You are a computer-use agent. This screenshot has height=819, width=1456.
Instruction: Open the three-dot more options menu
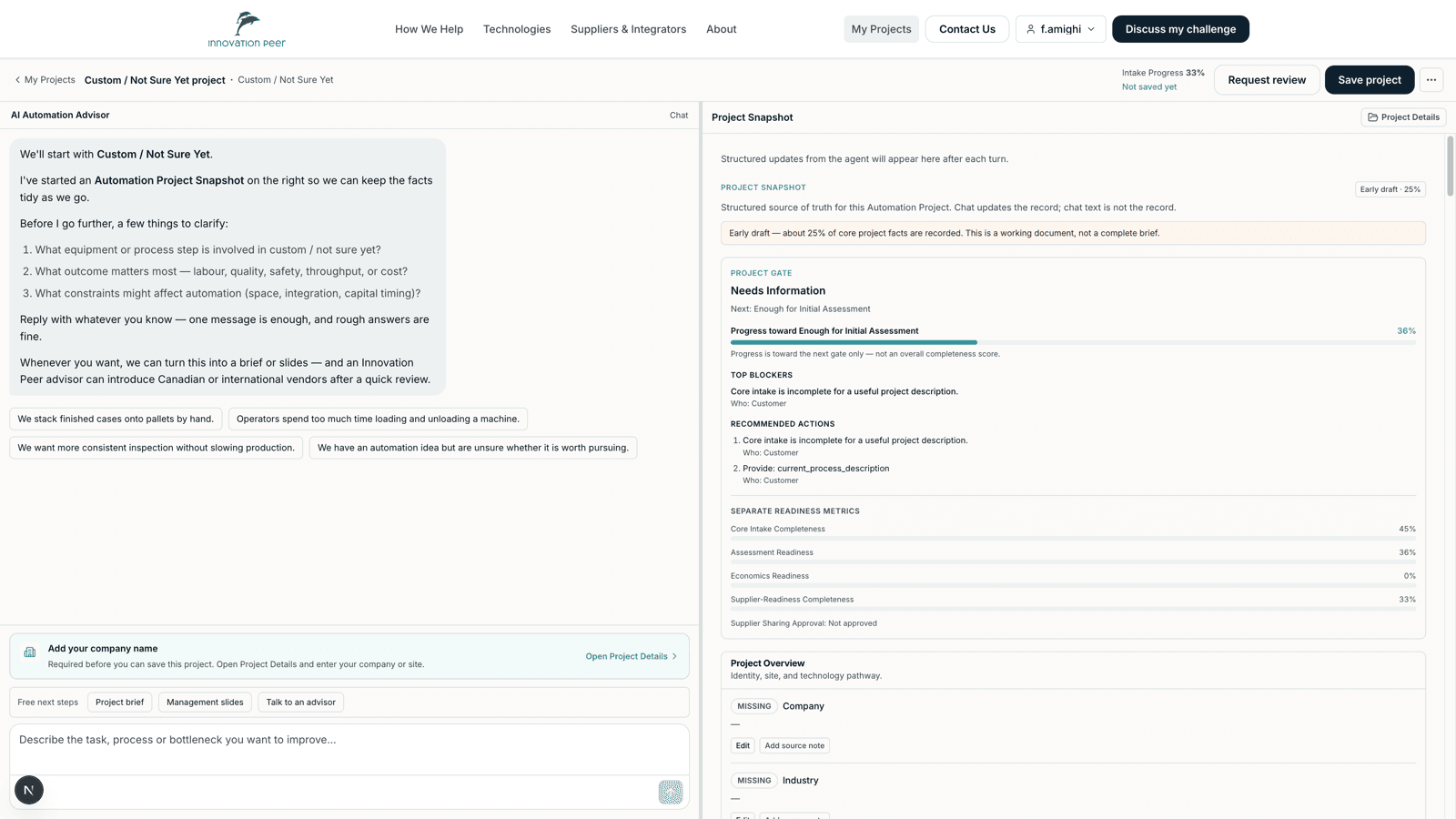(x=1431, y=80)
